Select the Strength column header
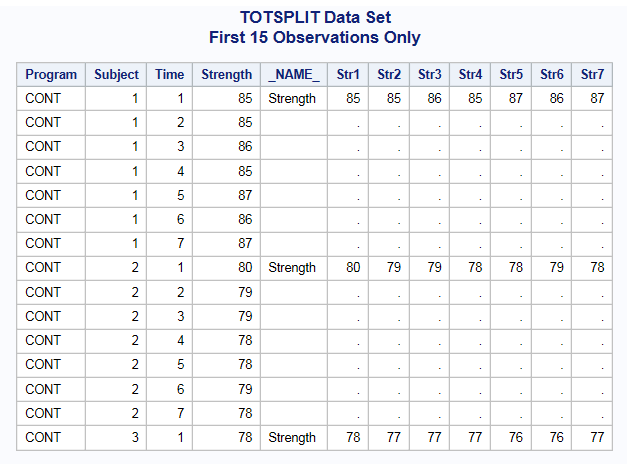This screenshot has height=464, width=627. pyautogui.click(x=226, y=74)
